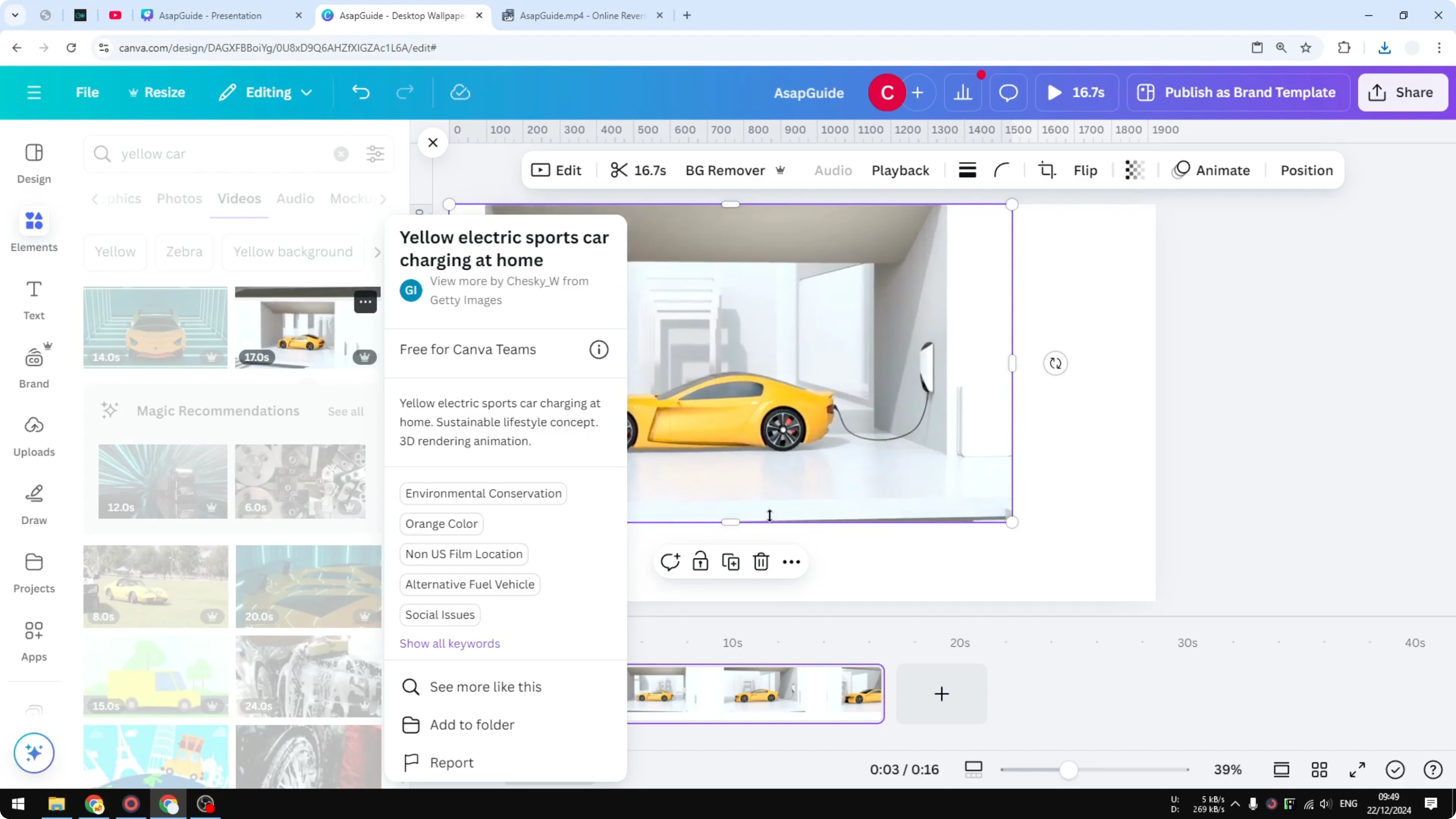Toggle grid view of pages at bottom right
The height and width of the screenshot is (819, 1456).
[1320, 769]
